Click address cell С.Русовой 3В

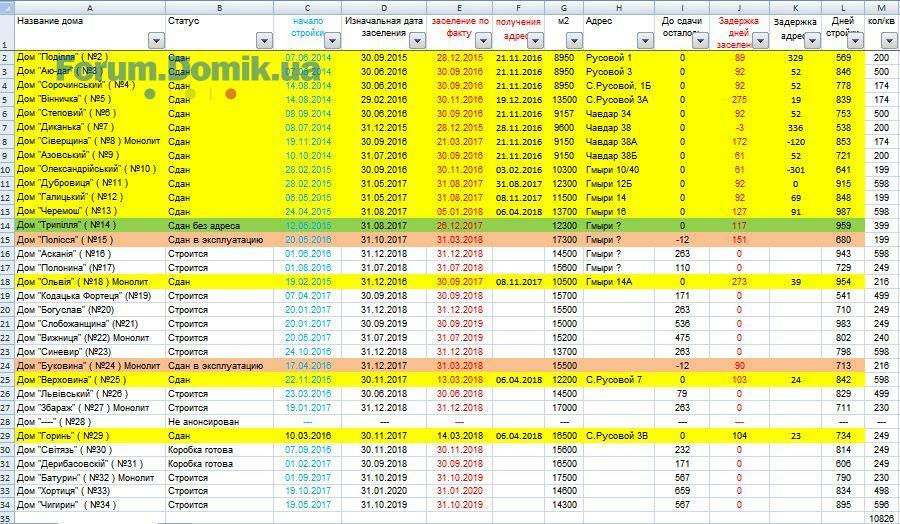point(619,436)
